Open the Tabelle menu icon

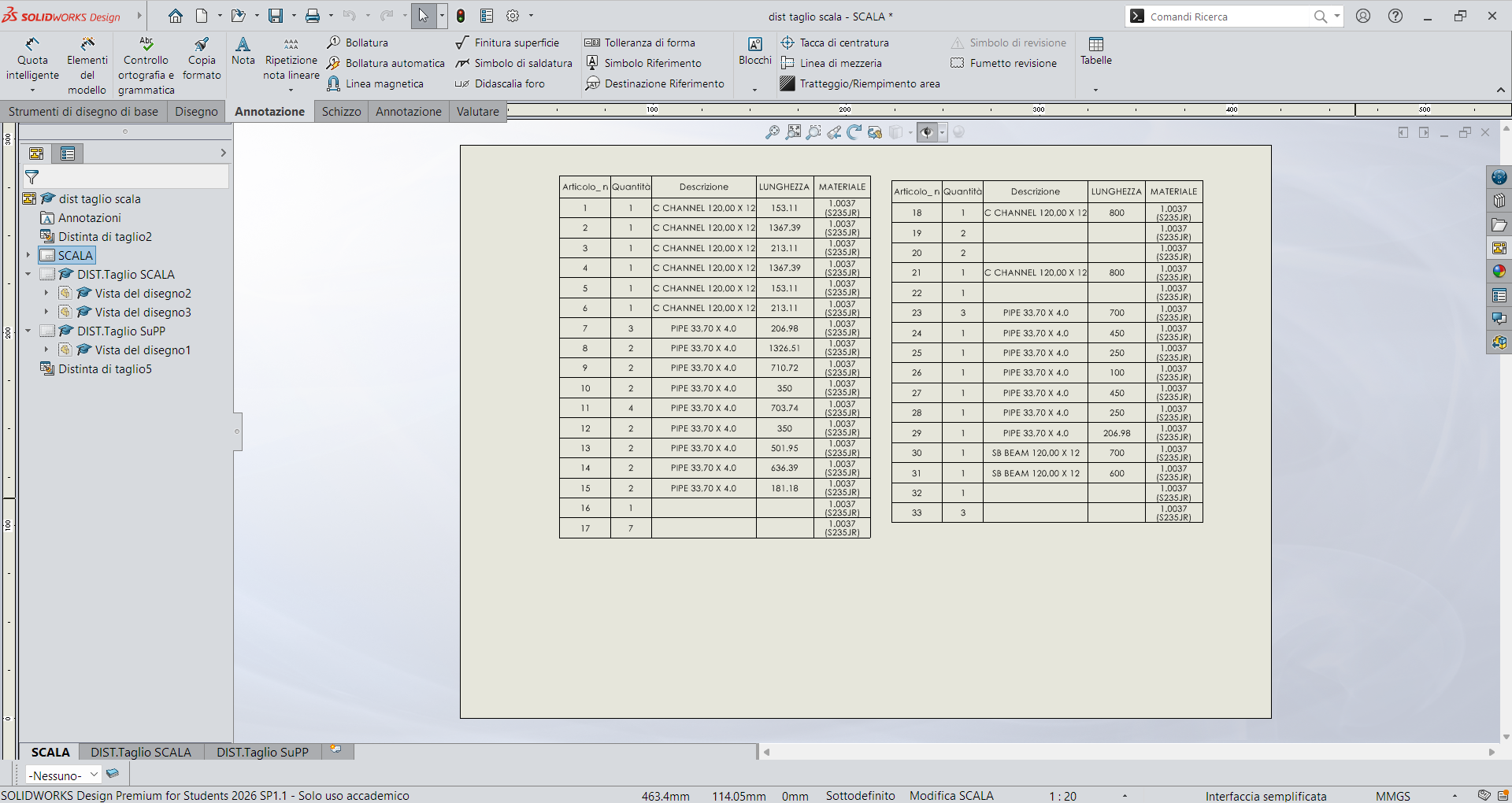click(x=1095, y=52)
